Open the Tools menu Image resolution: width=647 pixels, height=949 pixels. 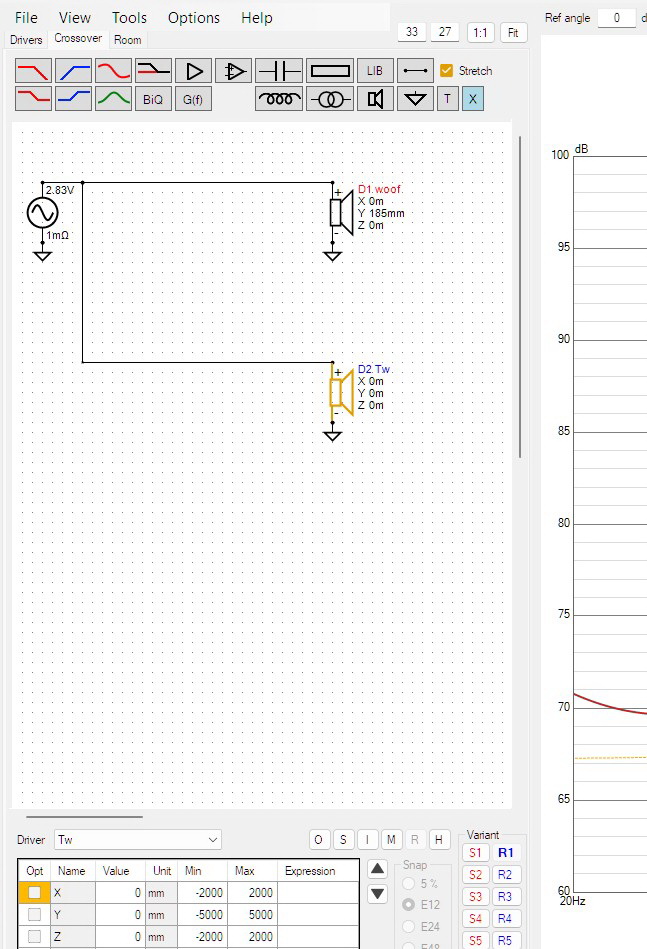click(129, 18)
